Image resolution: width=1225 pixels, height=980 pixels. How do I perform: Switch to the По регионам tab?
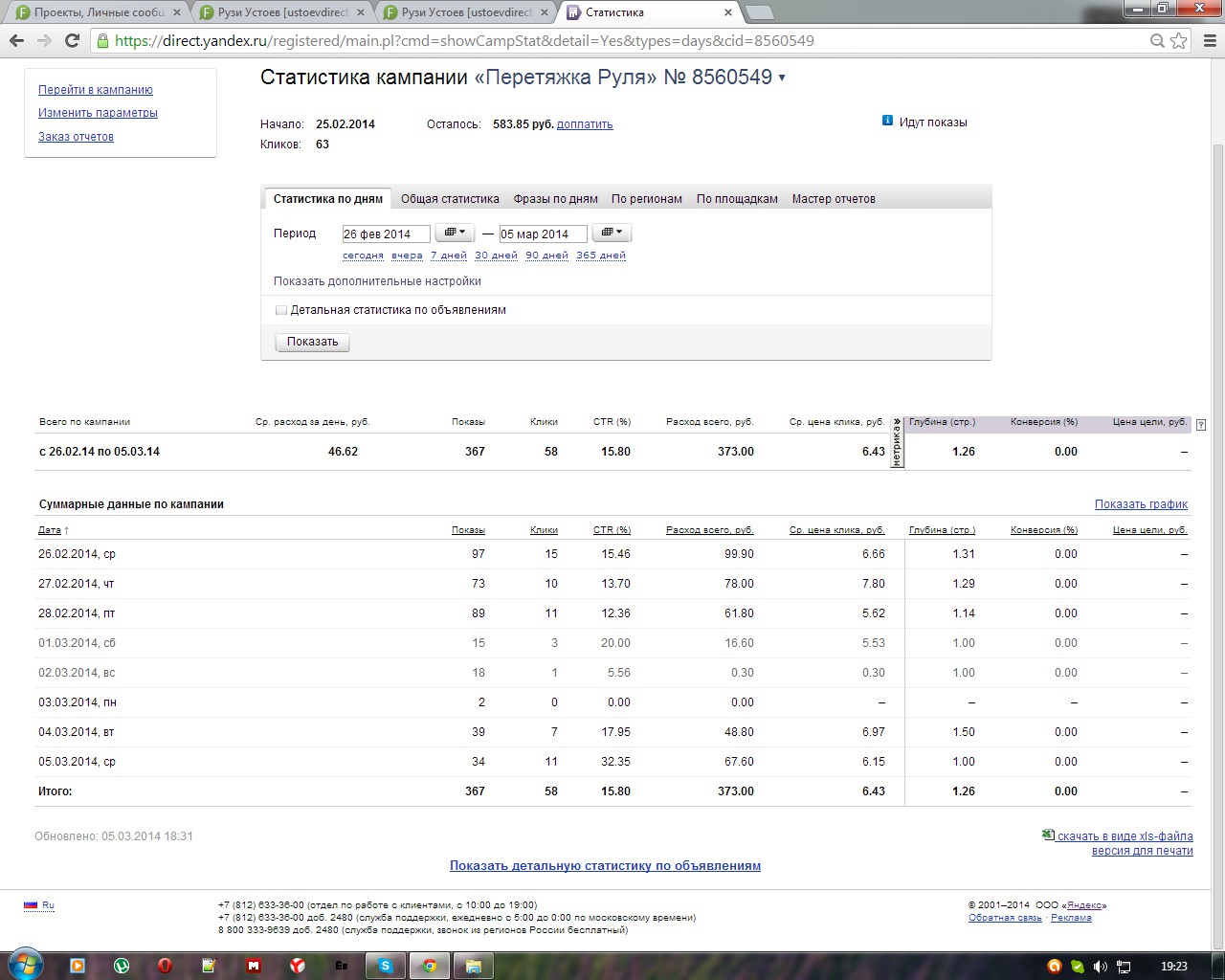pyautogui.click(x=647, y=199)
